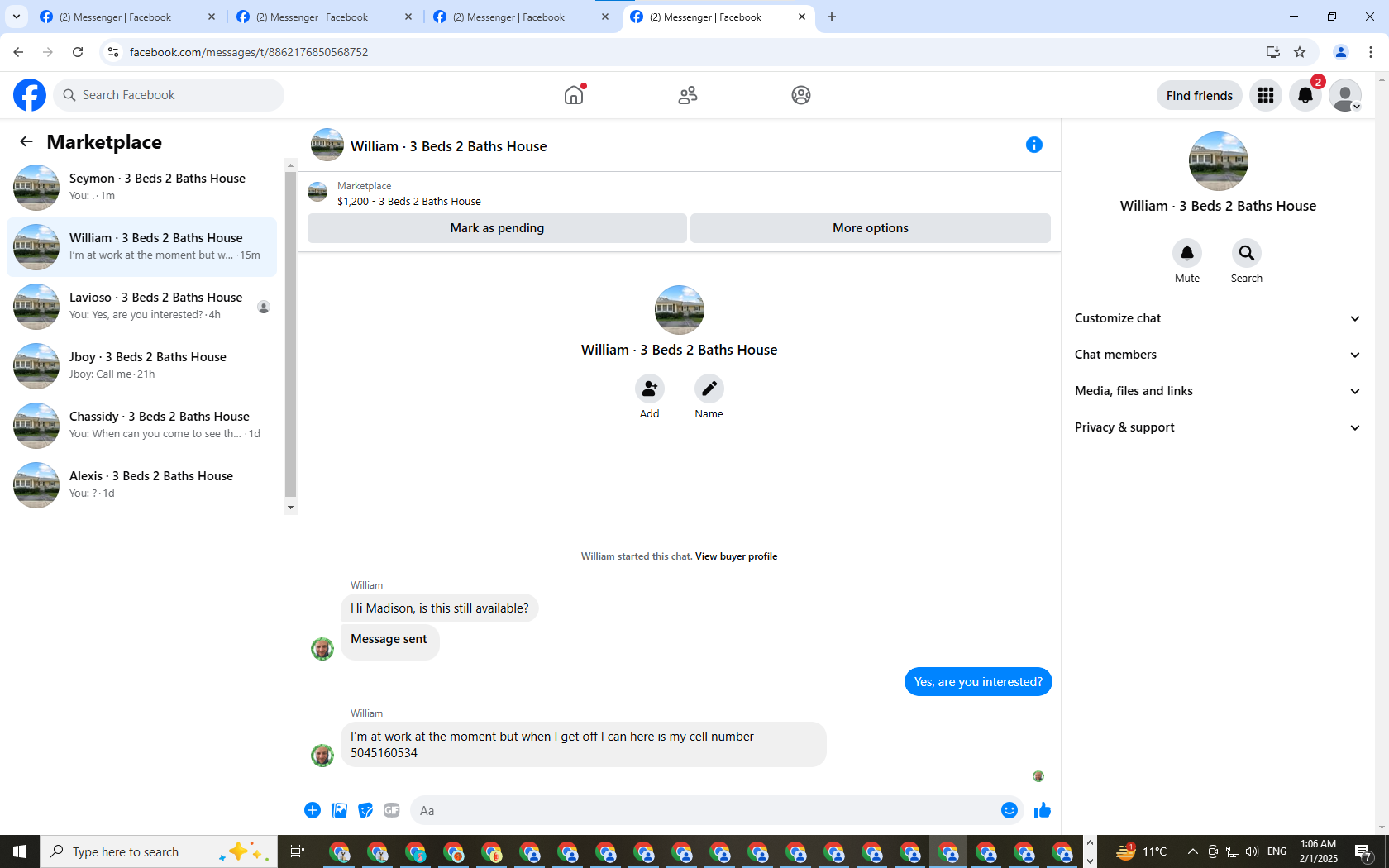Open the Chrome menu
The height and width of the screenshot is (868, 1389).
coord(1371,52)
